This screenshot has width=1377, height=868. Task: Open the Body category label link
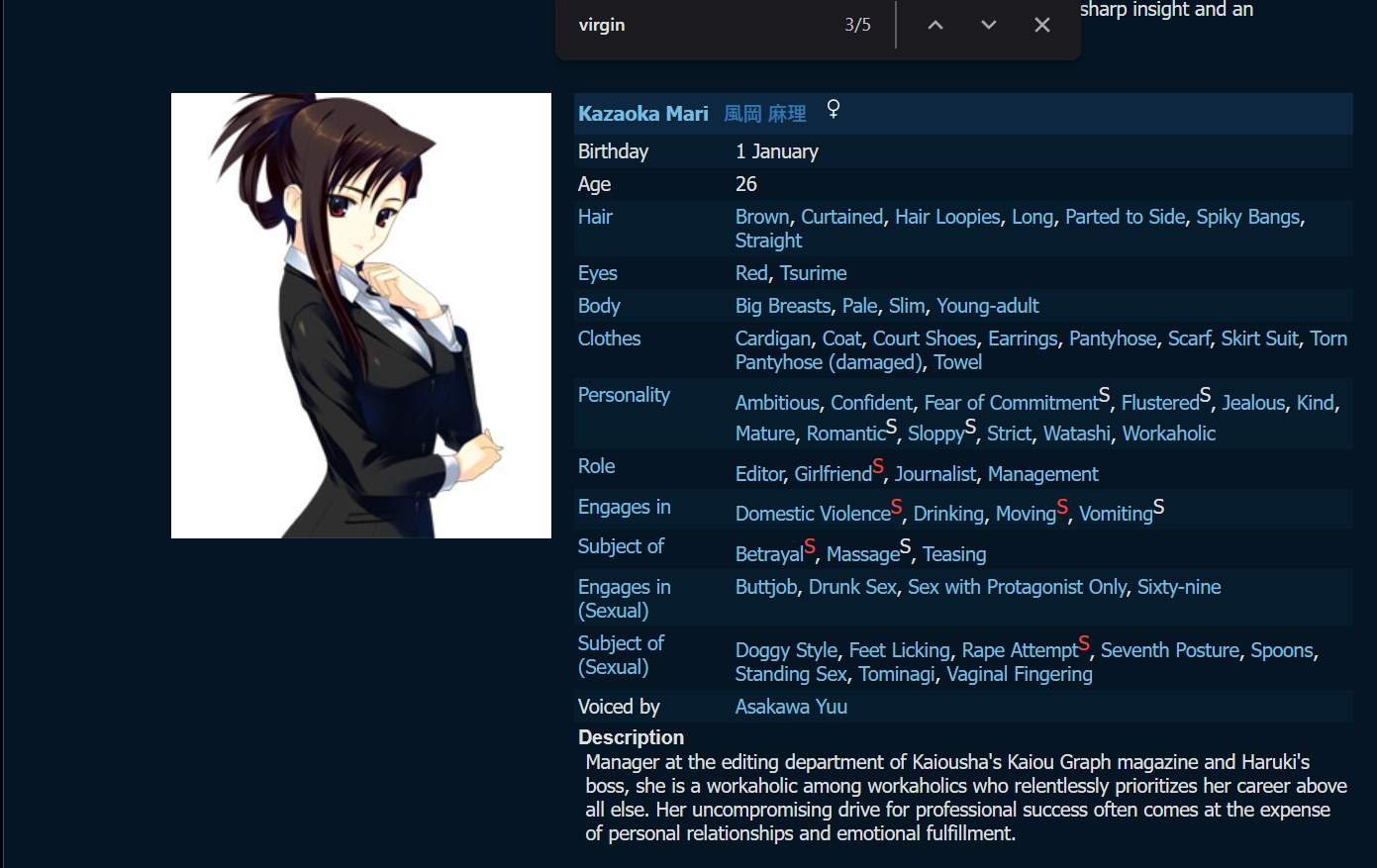click(599, 306)
